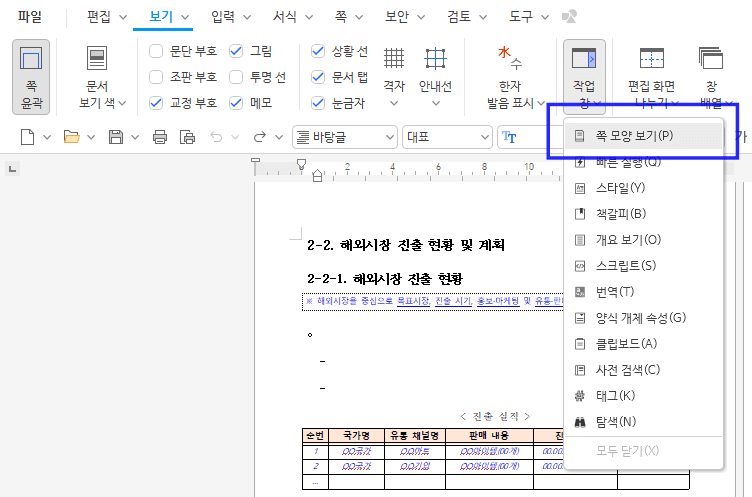Expand the arrow under 안내선
The height and width of the screenshot is (497, 752).
tap(435, 103)
